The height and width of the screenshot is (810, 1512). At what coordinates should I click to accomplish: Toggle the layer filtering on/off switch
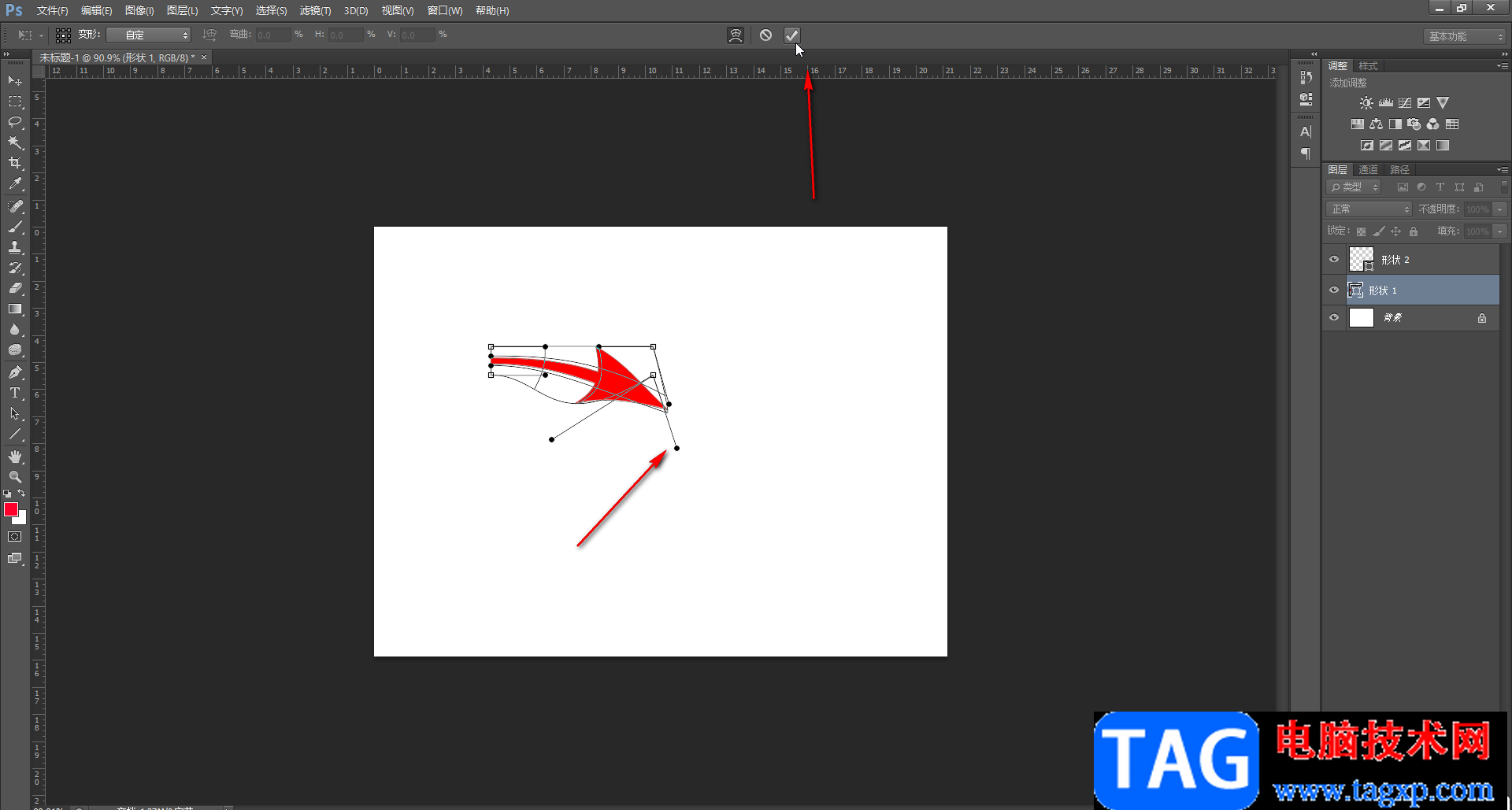point(1504,187)
